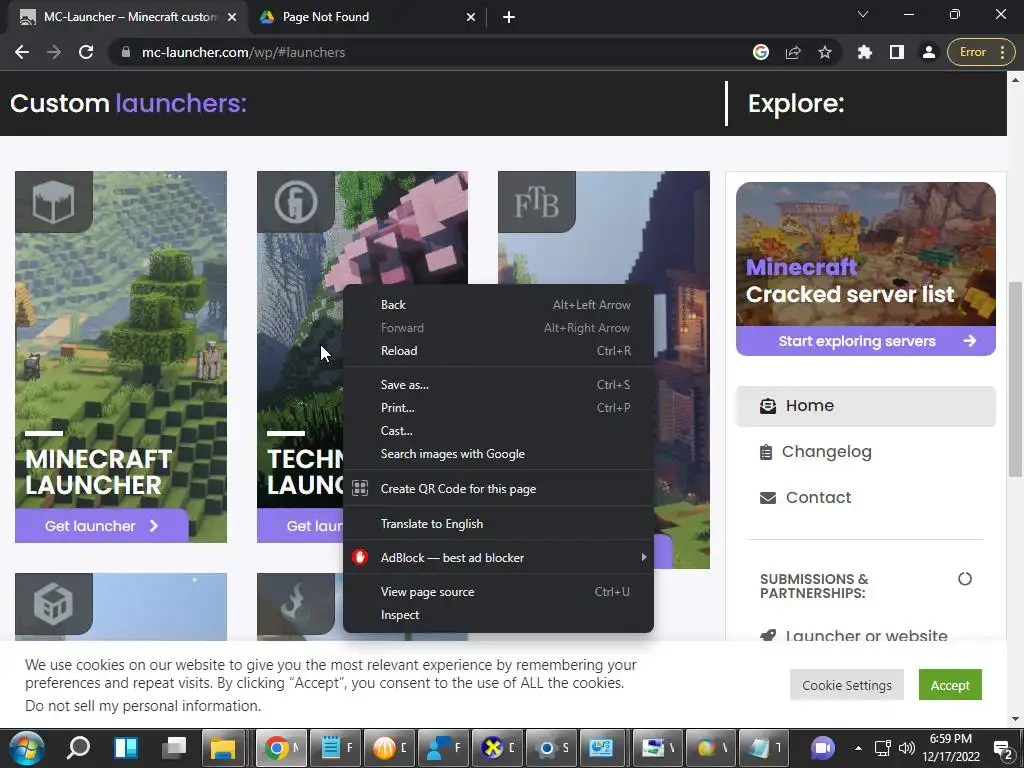
Task: Close the MC-Launcher tab
Action: 232,18
